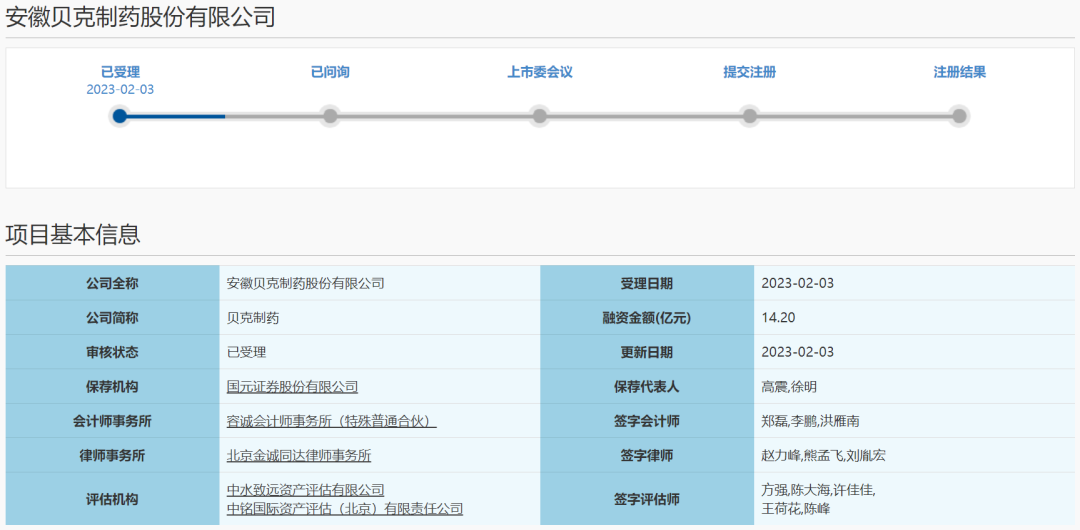The image size is (1080, 530).
Task: Click the 项目基本信息 section heading
Action: pos(73,235)
